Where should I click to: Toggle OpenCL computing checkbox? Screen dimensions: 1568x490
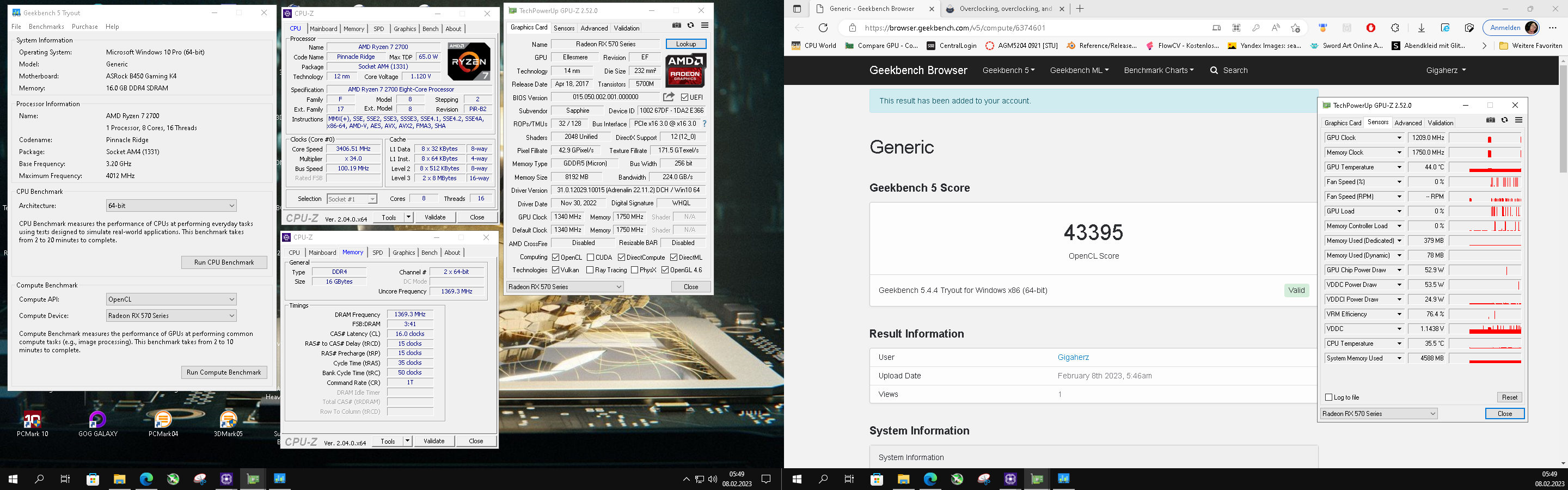click(x=556, y=258)
